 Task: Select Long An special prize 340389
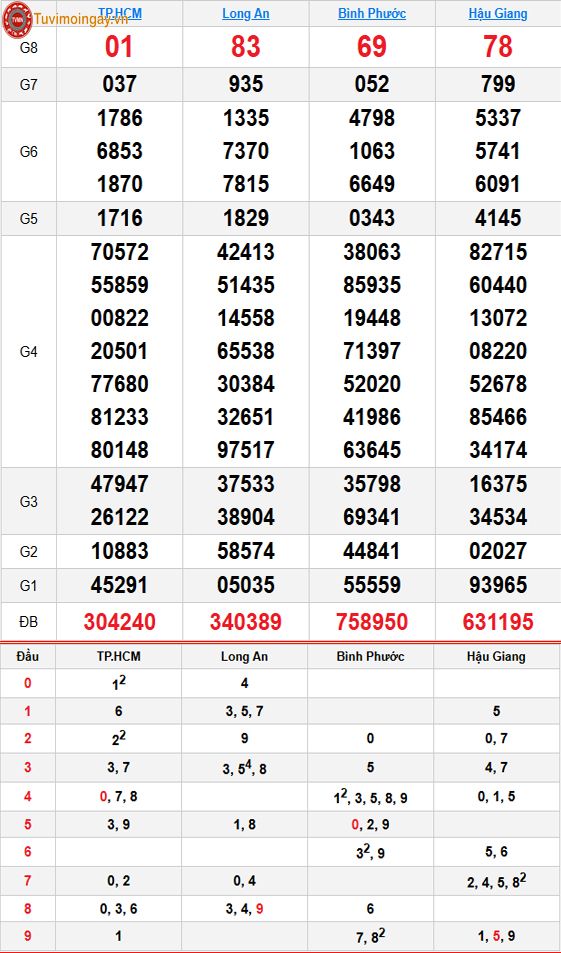[246, 622]
